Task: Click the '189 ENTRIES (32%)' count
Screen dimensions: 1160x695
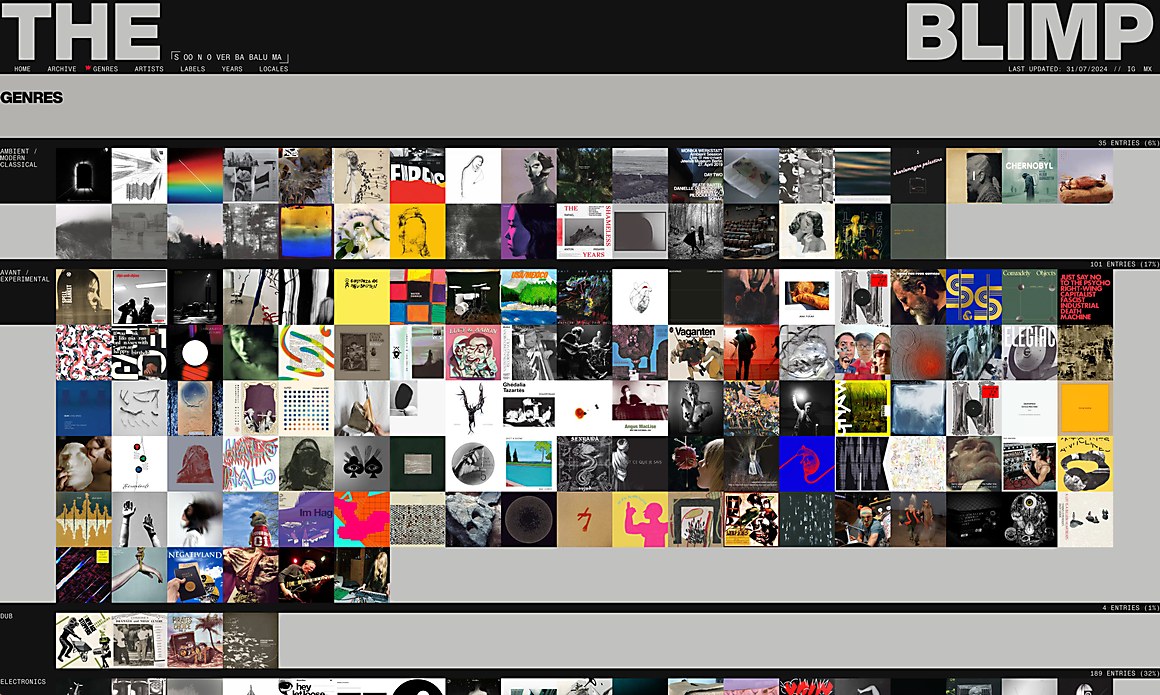Action: 1124,674
